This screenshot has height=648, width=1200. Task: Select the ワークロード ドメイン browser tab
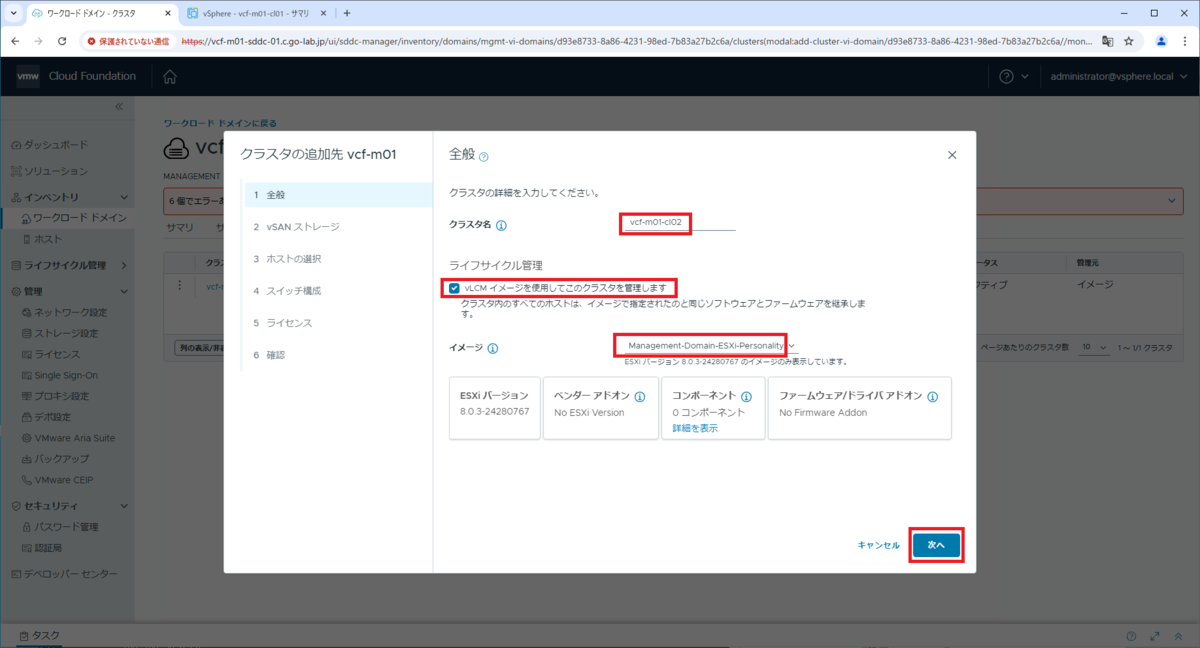pos(100,13)
